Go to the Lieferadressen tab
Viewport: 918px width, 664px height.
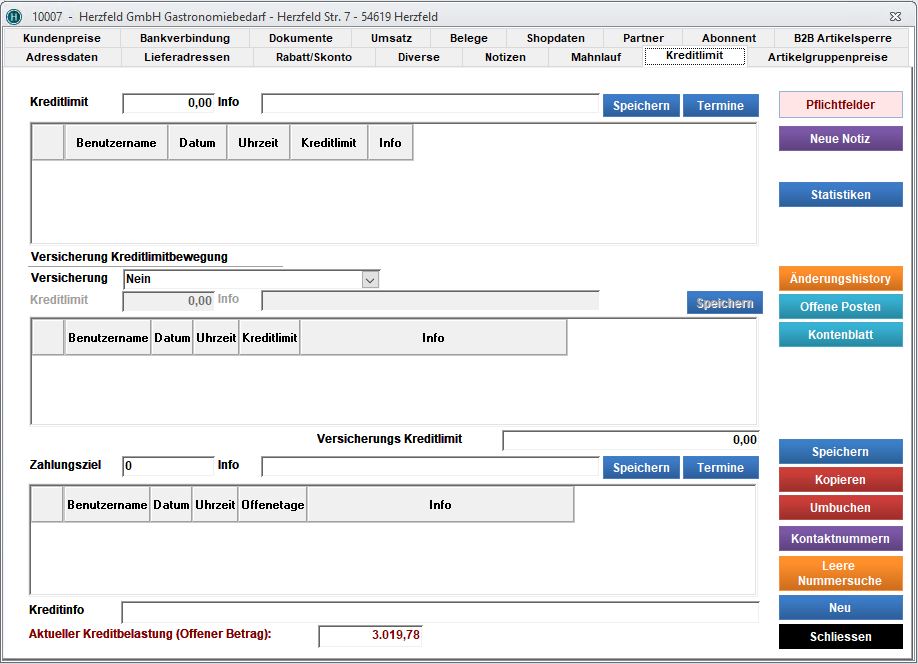[186, 57]
